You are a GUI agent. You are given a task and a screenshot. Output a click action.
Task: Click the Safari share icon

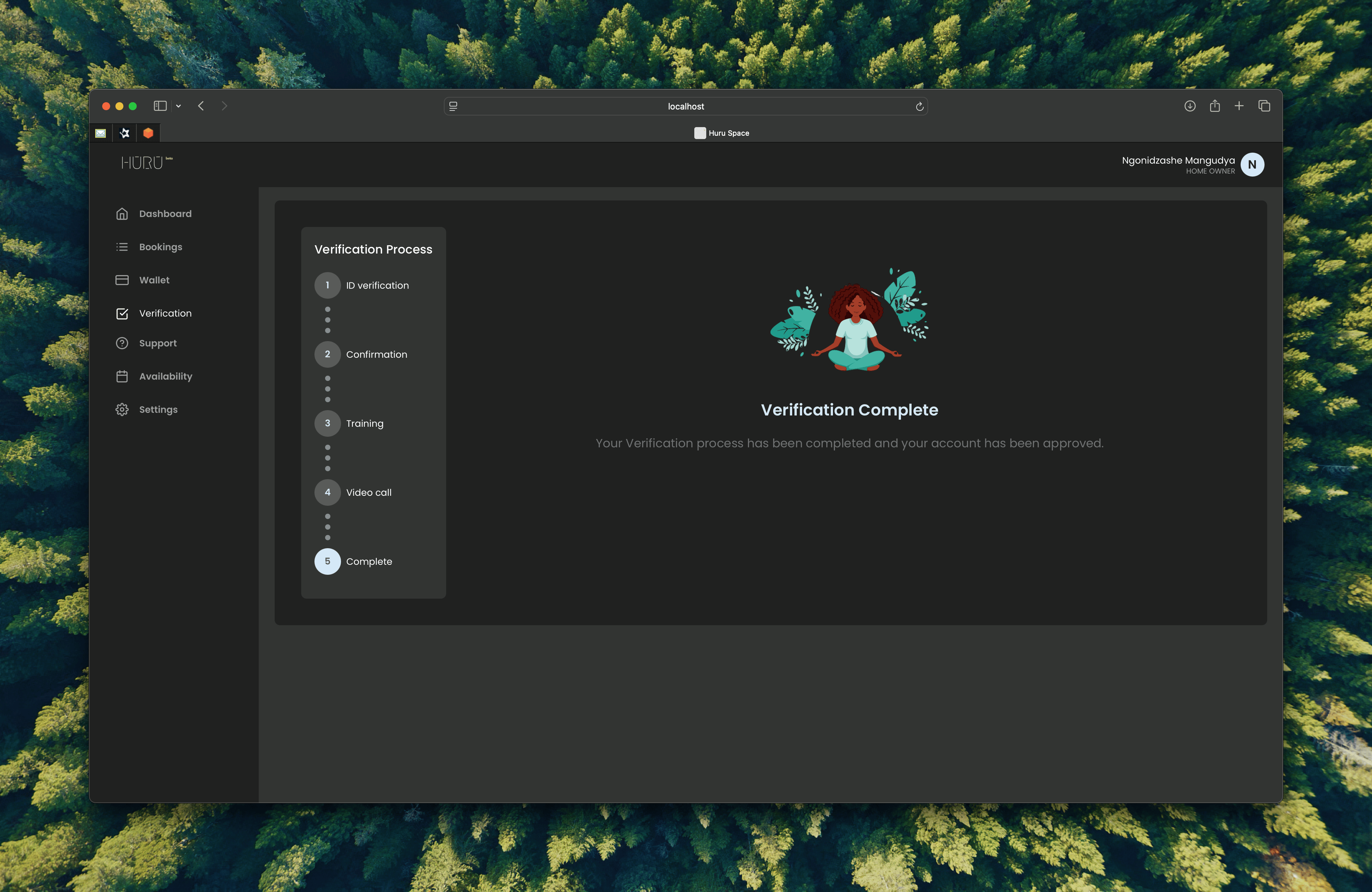click(x=1215, y=106)
